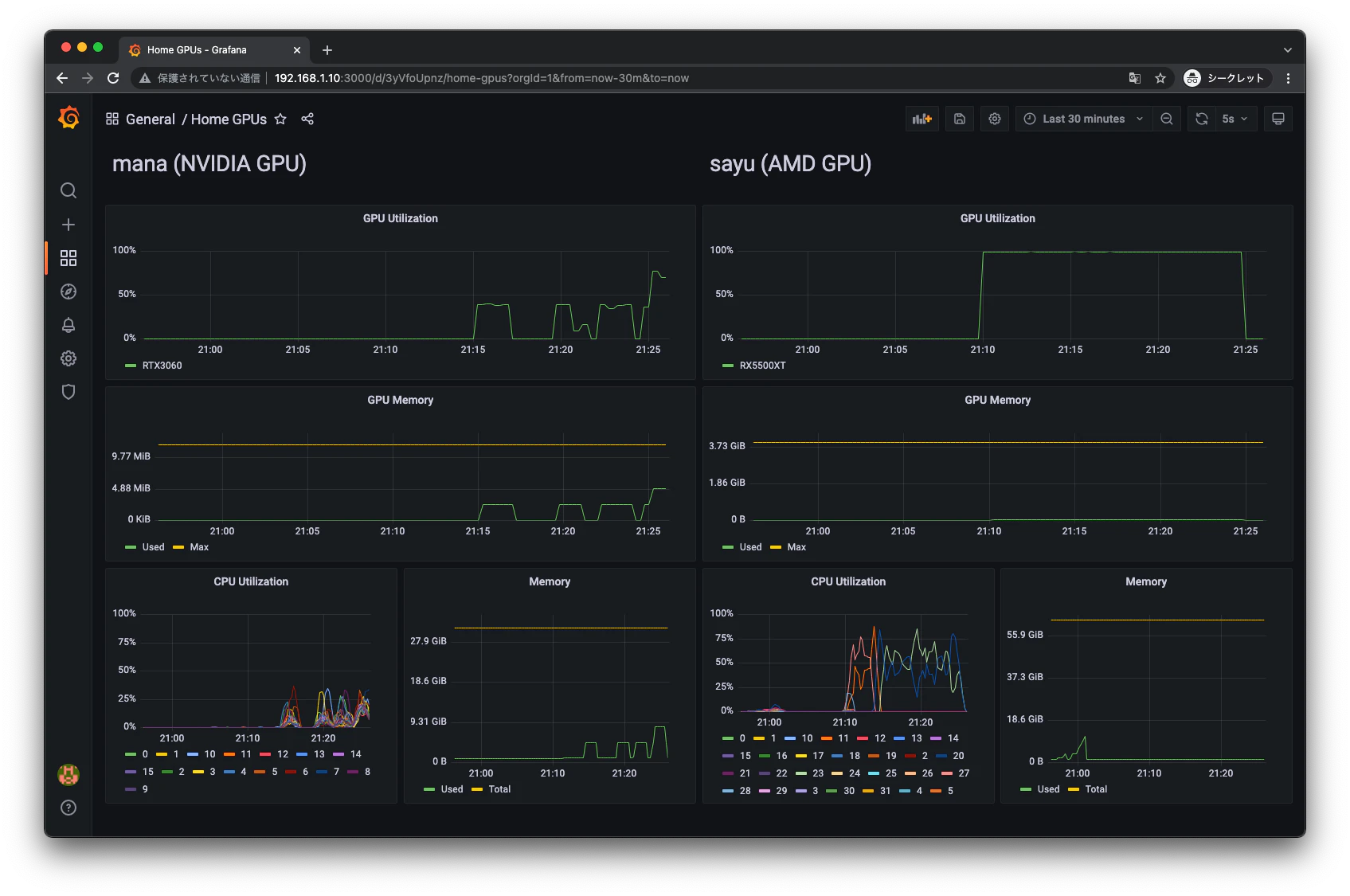Go to General folder breadcrumb
Viewport: 1350px width, 896px height.
[151, 119]
